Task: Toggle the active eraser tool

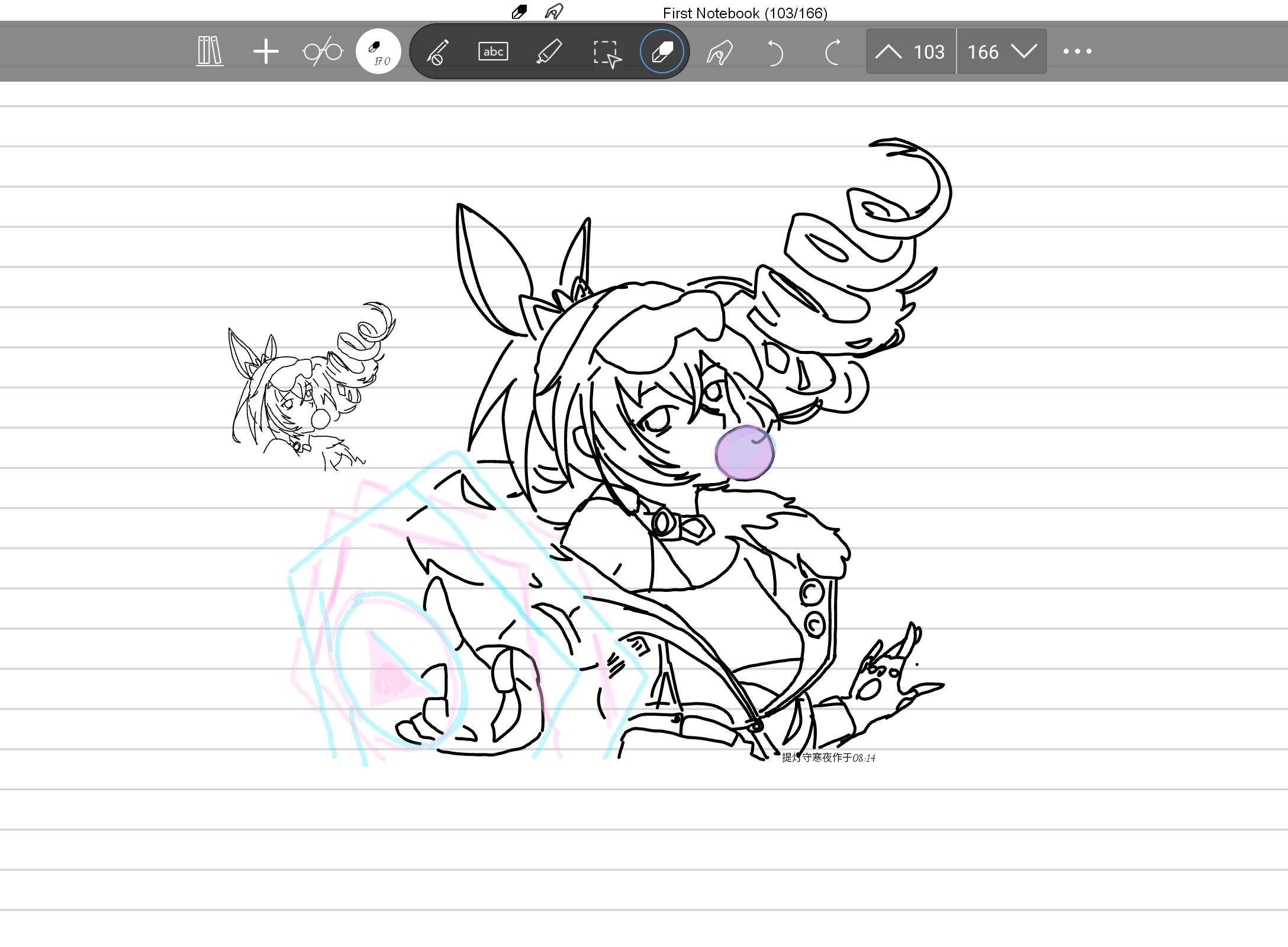Action: (x=662, y=51)
